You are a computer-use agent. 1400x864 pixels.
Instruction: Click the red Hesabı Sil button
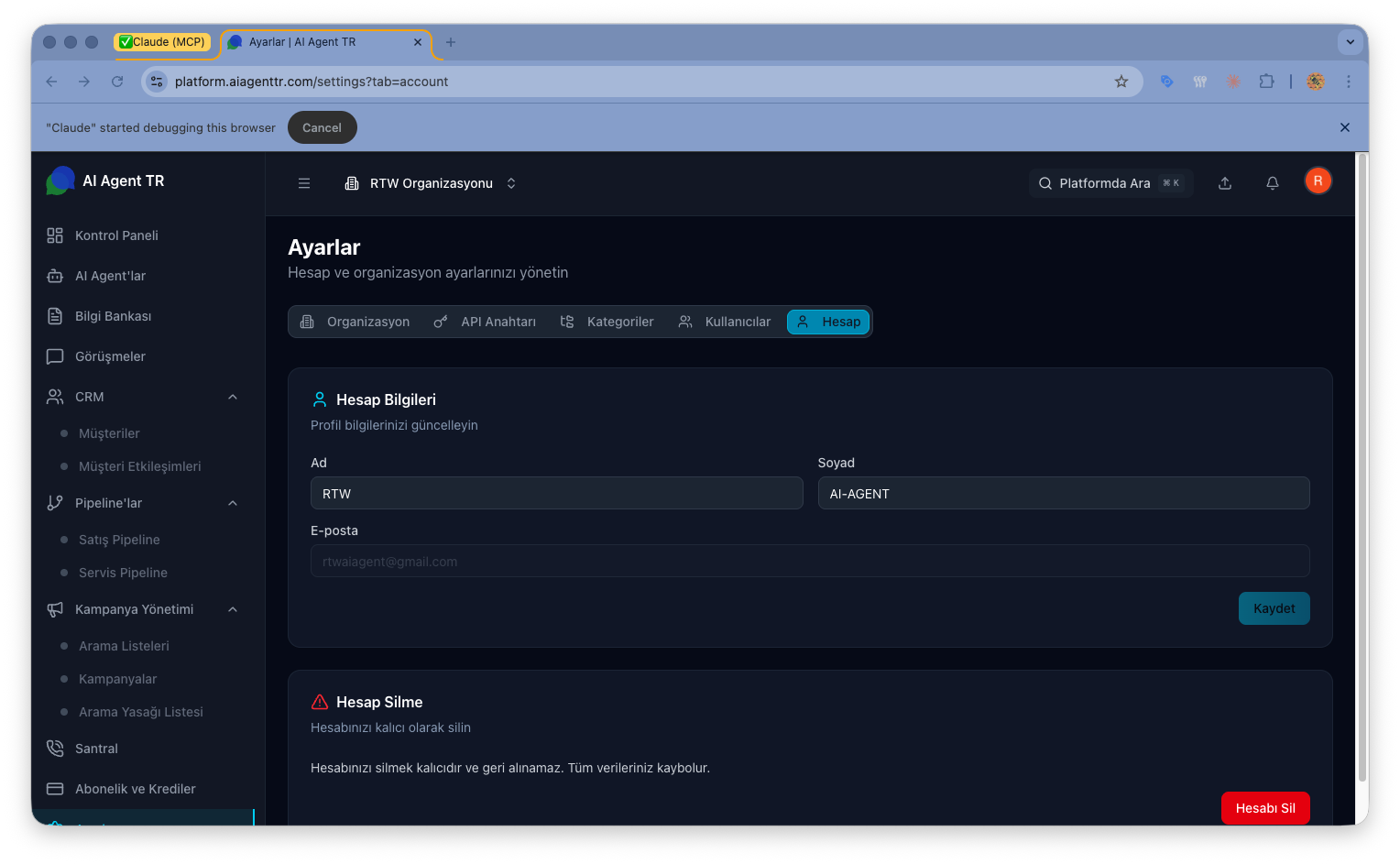click(1265, 808)
